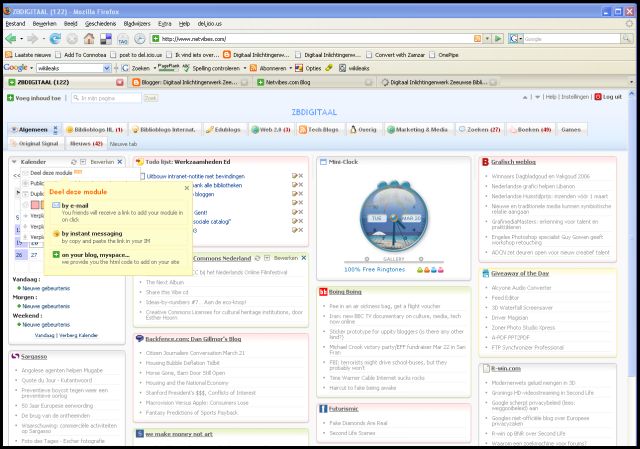Switch to the Web 2.0 tab
Image resolution: width=640 pixels, height=449 pixels.
point(271,129)
